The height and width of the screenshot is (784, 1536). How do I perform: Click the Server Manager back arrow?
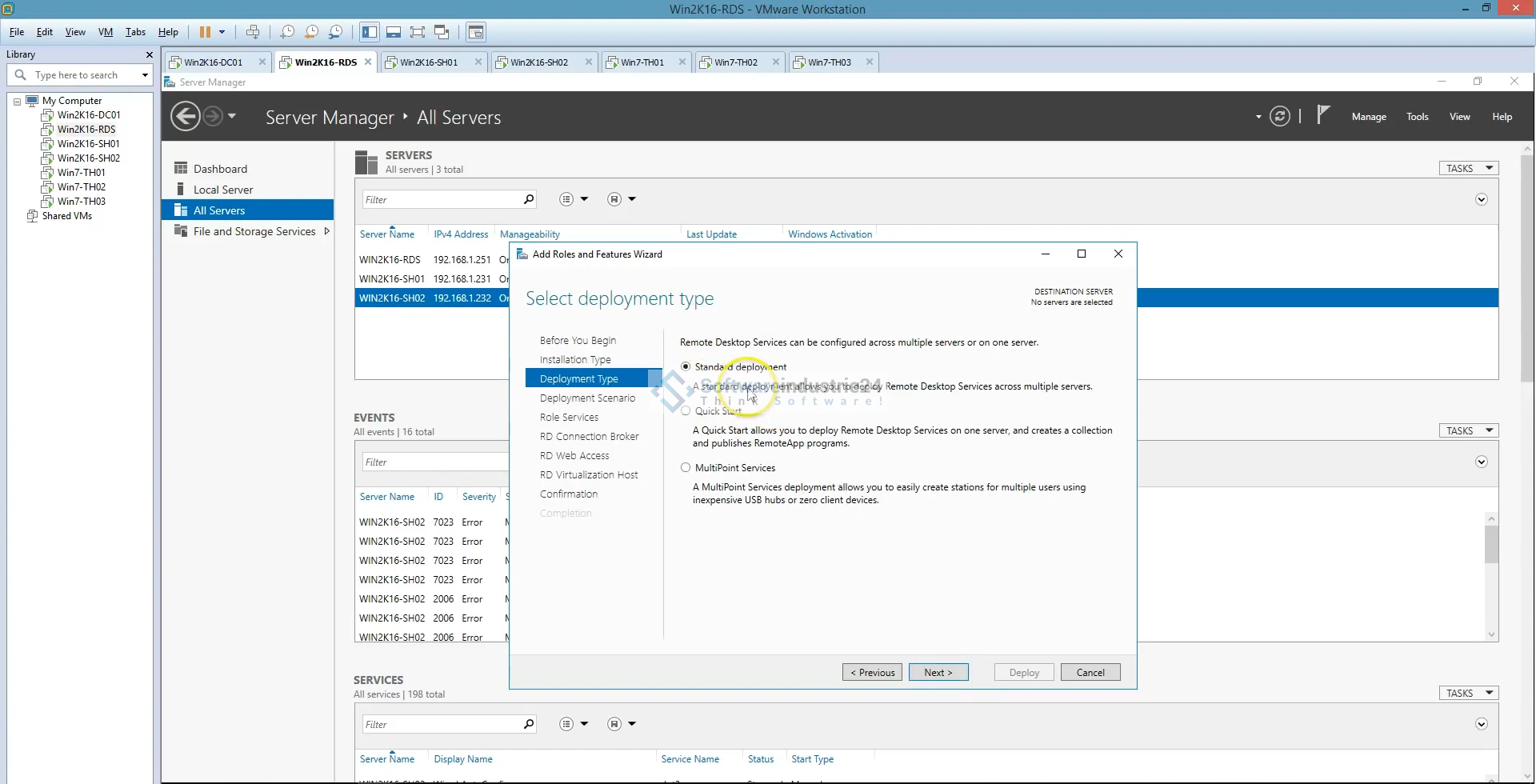[186, 117]
